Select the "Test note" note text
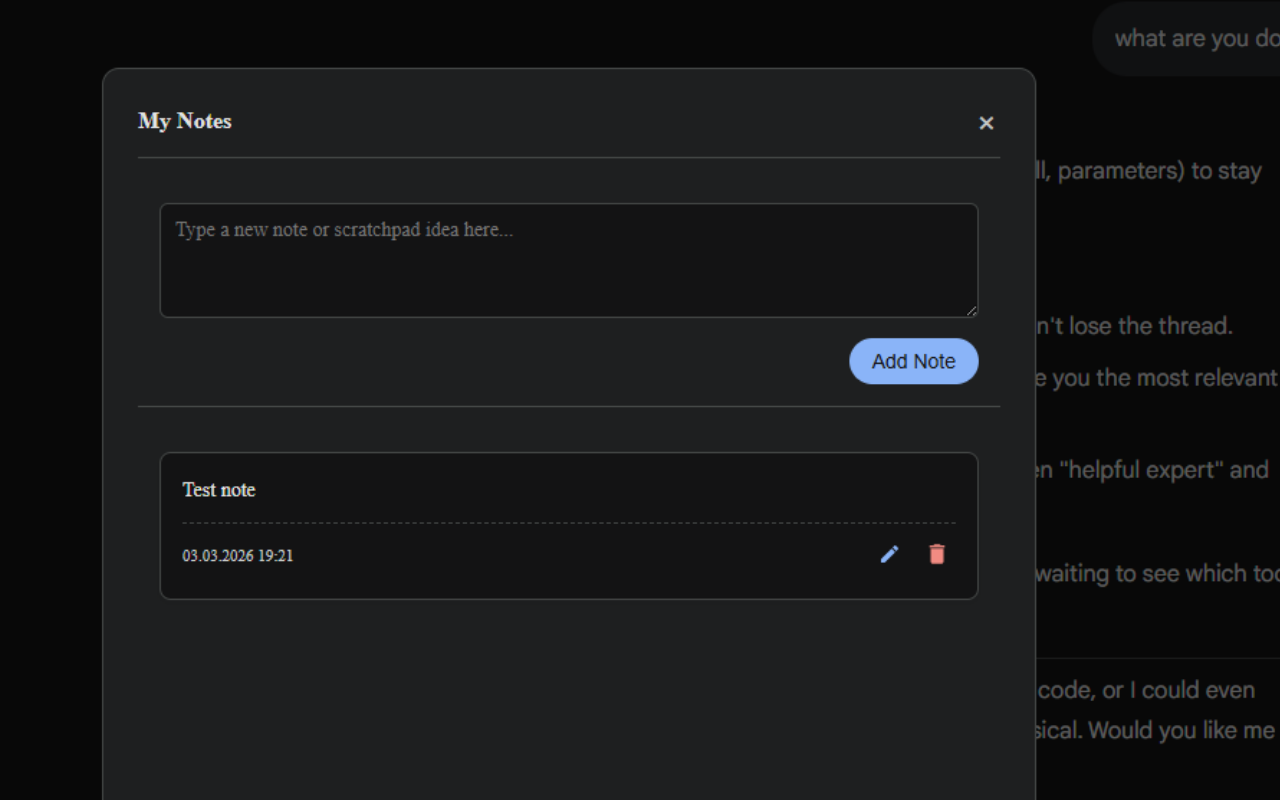The width and height of the screenshot is (1280, 800). point(219,490)
